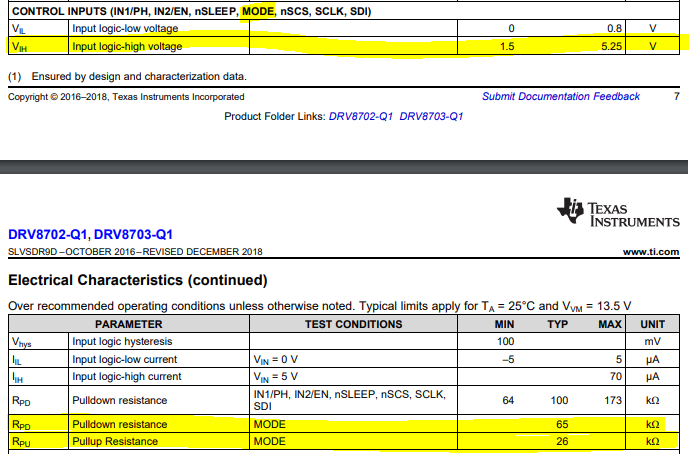689x454 pixels.
Task: Click the 'VIN = 5 V' test condition
Action: pos(276,377)
